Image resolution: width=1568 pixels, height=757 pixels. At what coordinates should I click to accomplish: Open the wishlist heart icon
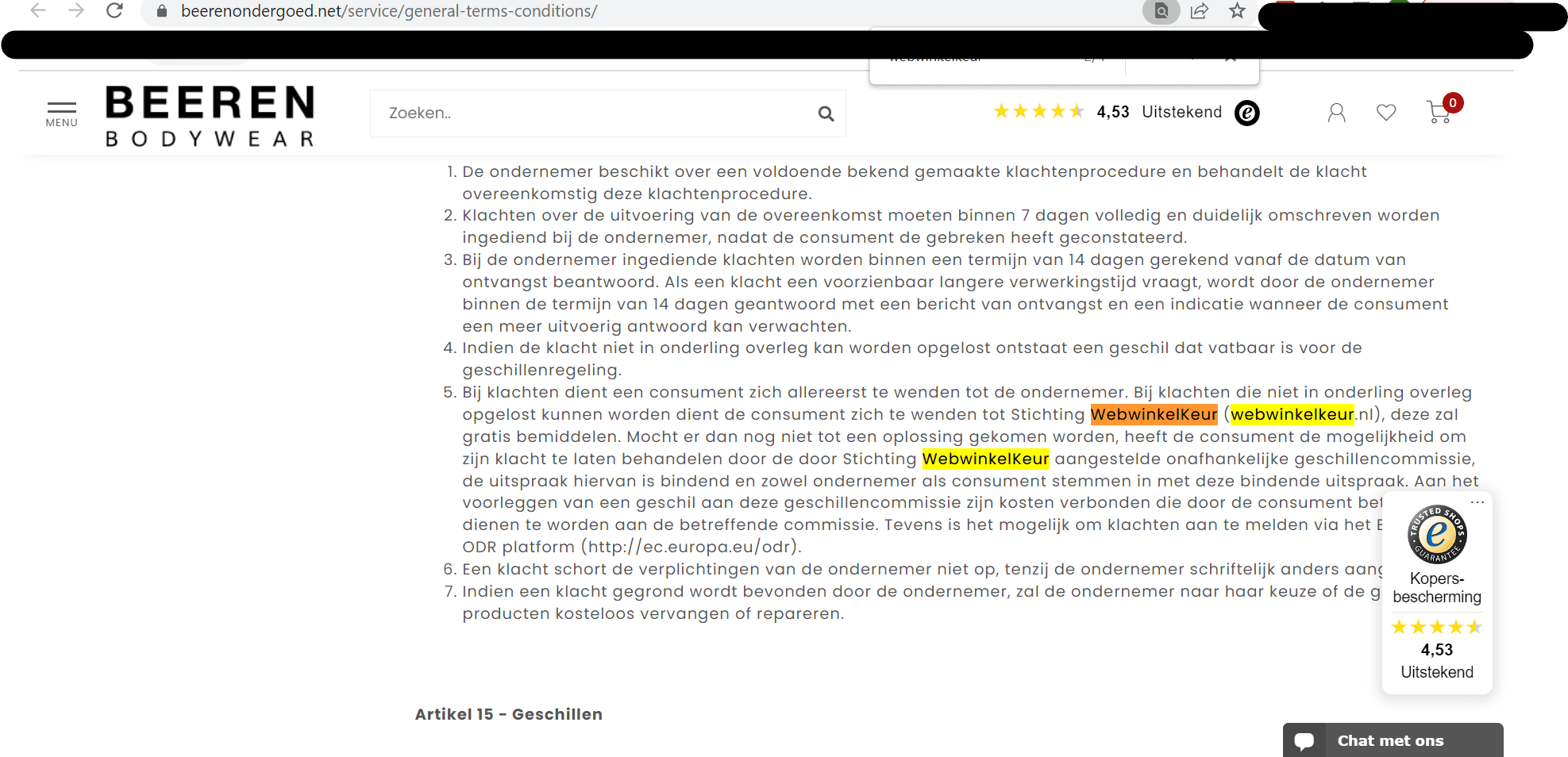(x=1385, y=113)
